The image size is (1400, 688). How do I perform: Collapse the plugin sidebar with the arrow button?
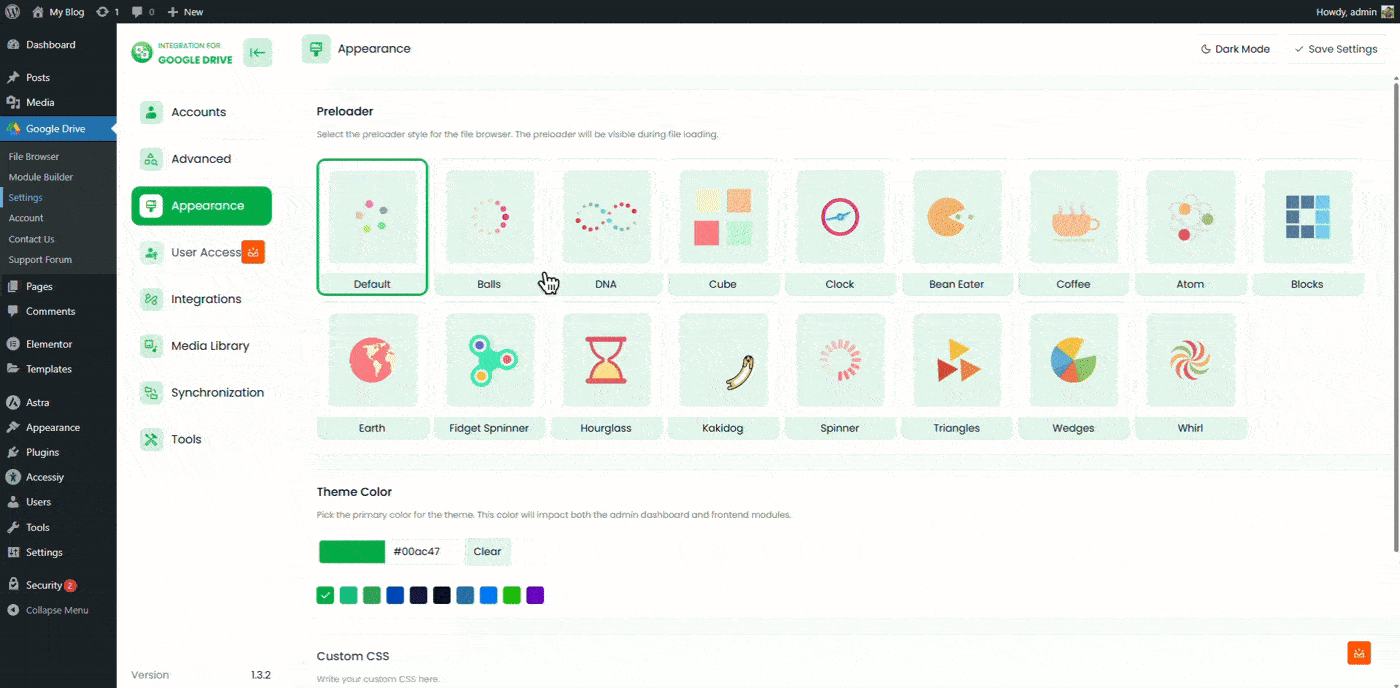[257, 51]
